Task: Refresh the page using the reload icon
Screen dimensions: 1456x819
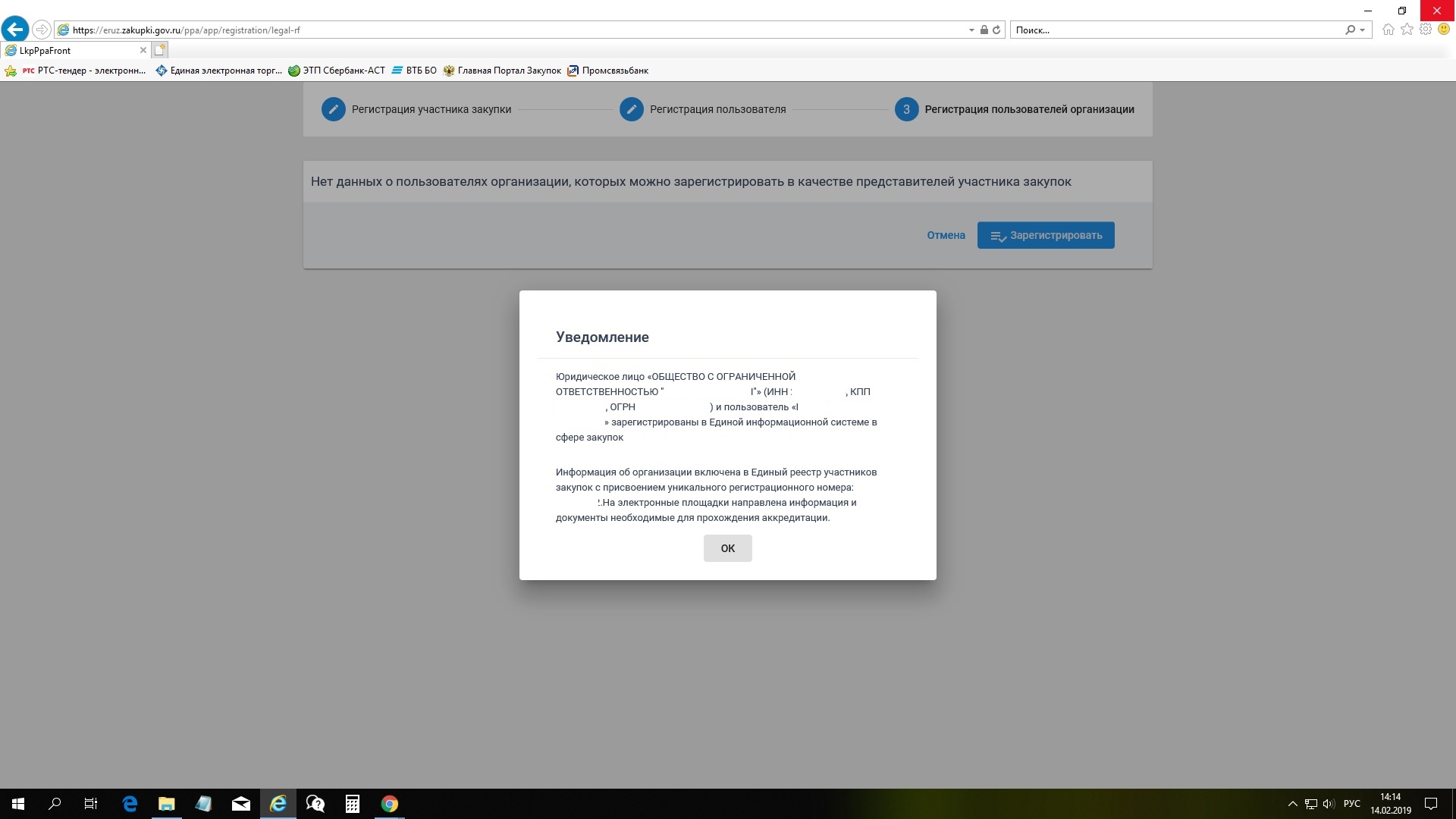Action: [x=996, y=30]
